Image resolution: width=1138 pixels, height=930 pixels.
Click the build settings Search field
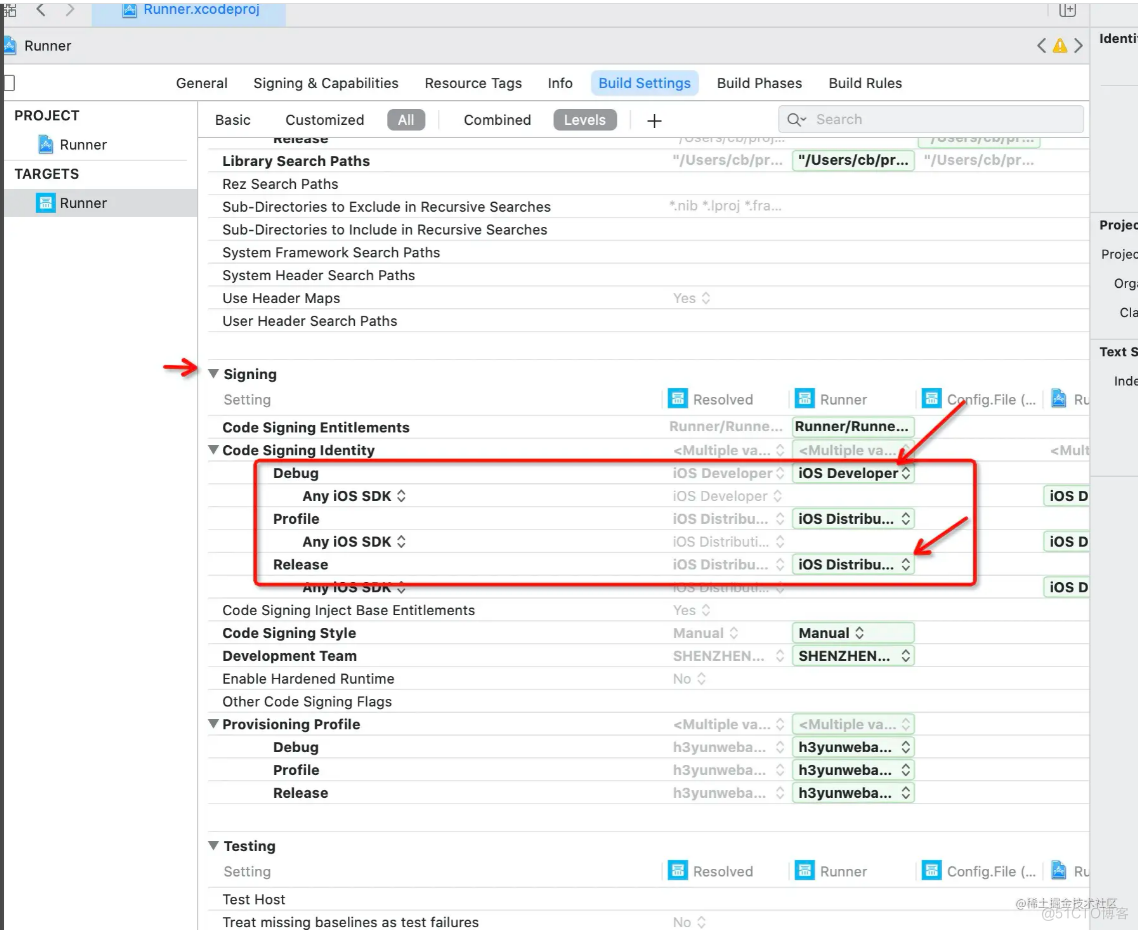[x=931, y=120]
